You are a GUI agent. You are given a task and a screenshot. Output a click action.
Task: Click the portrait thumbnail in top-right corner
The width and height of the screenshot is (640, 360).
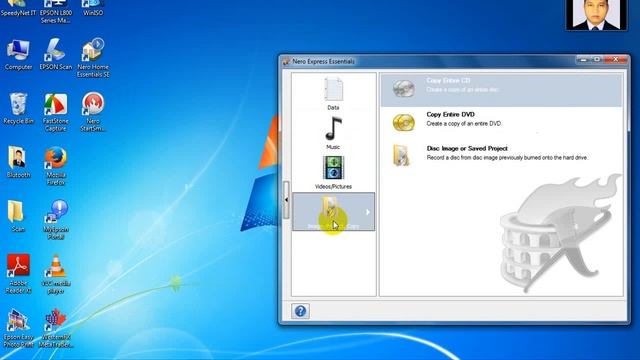(596, 15)
